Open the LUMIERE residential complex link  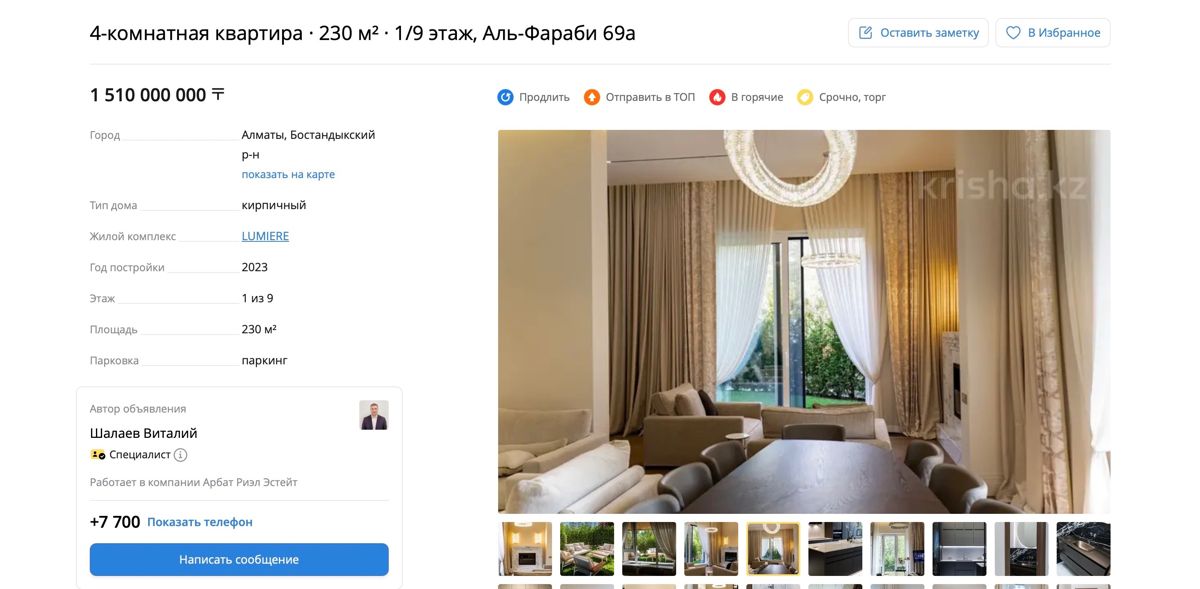tap(265, 236)
